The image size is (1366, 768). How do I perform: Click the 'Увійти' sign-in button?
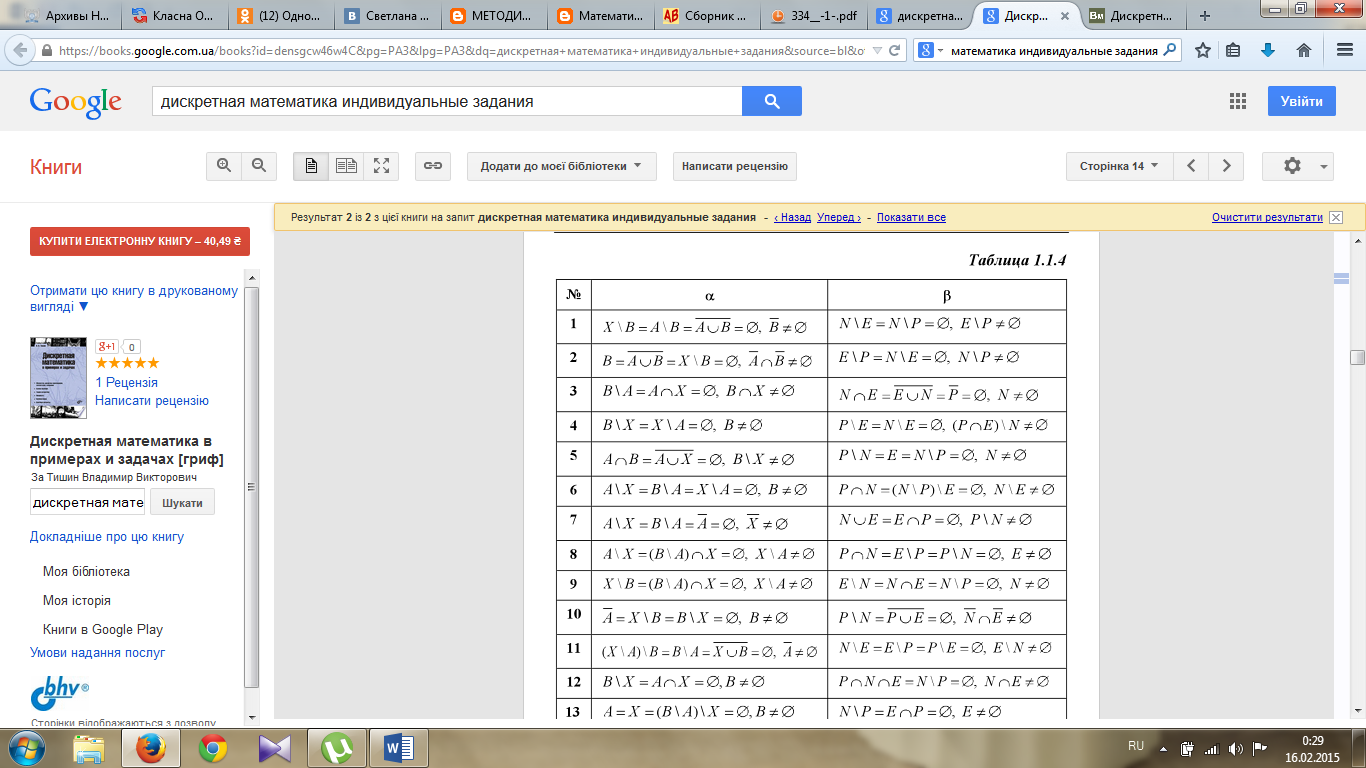click(1301, 101)
